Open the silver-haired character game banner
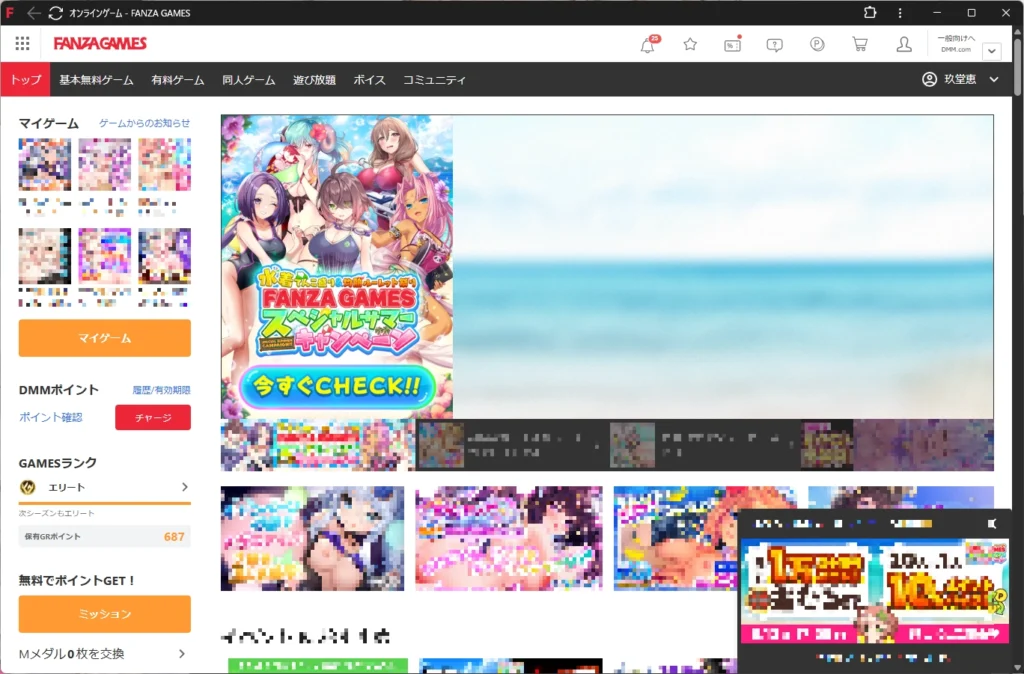 (x=312, y=538)
